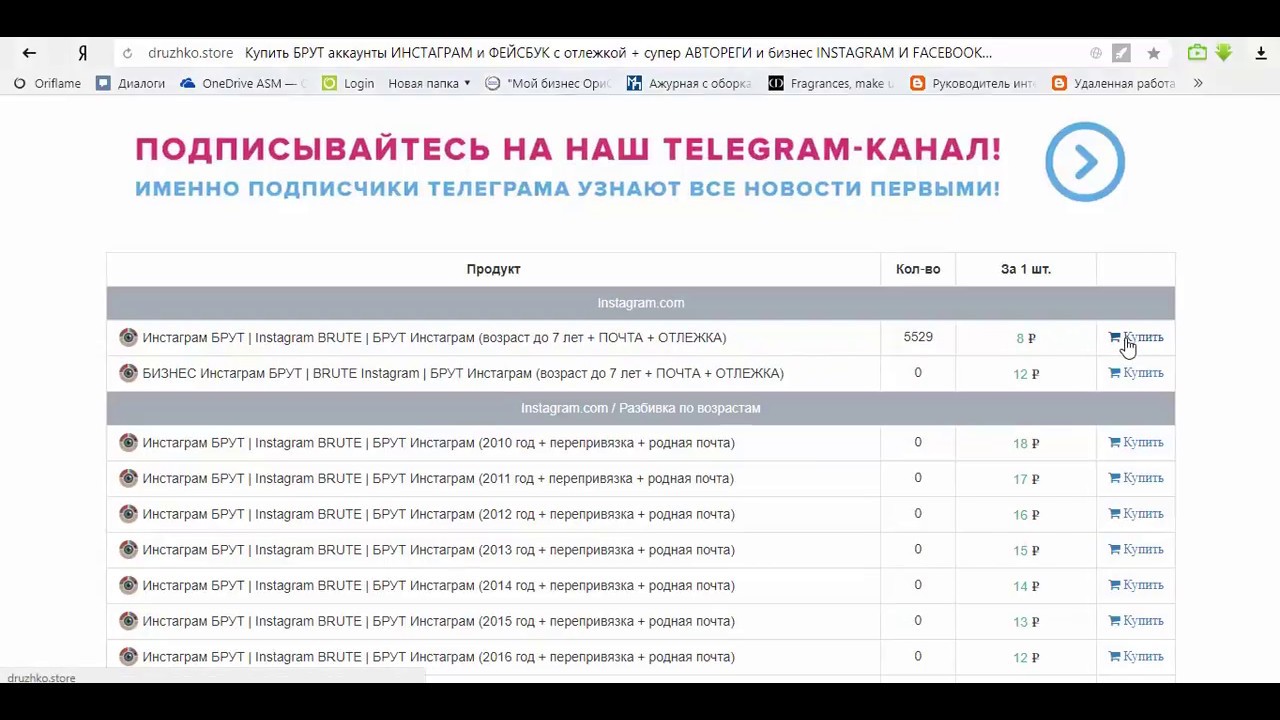This screenshot has width=1280, height=720.
Task: Click the green download arrow extension
Action: click(1223, 53)
